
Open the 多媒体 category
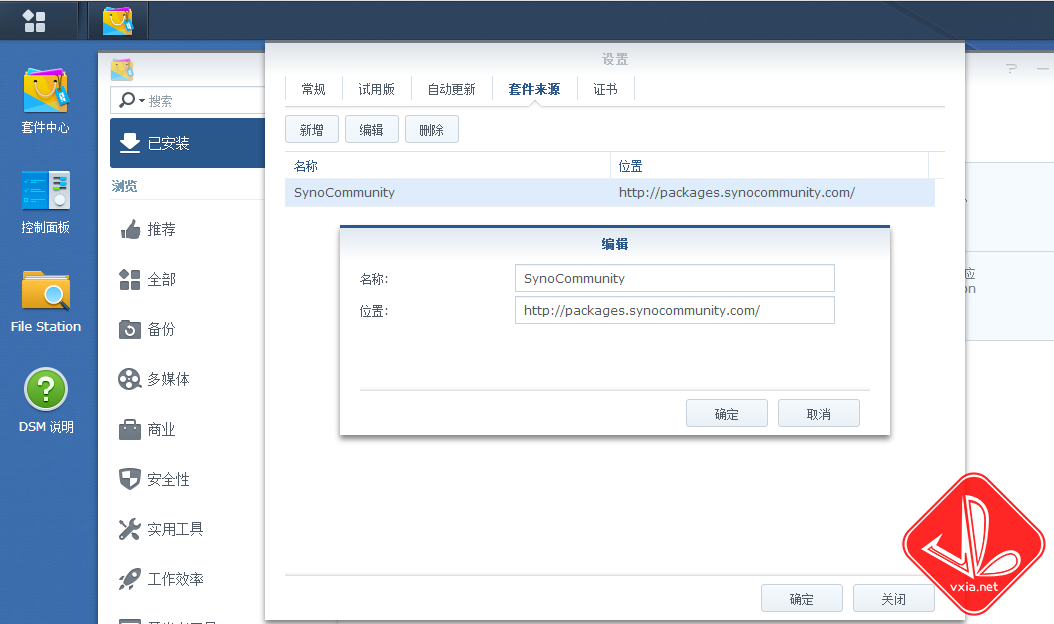188,379
